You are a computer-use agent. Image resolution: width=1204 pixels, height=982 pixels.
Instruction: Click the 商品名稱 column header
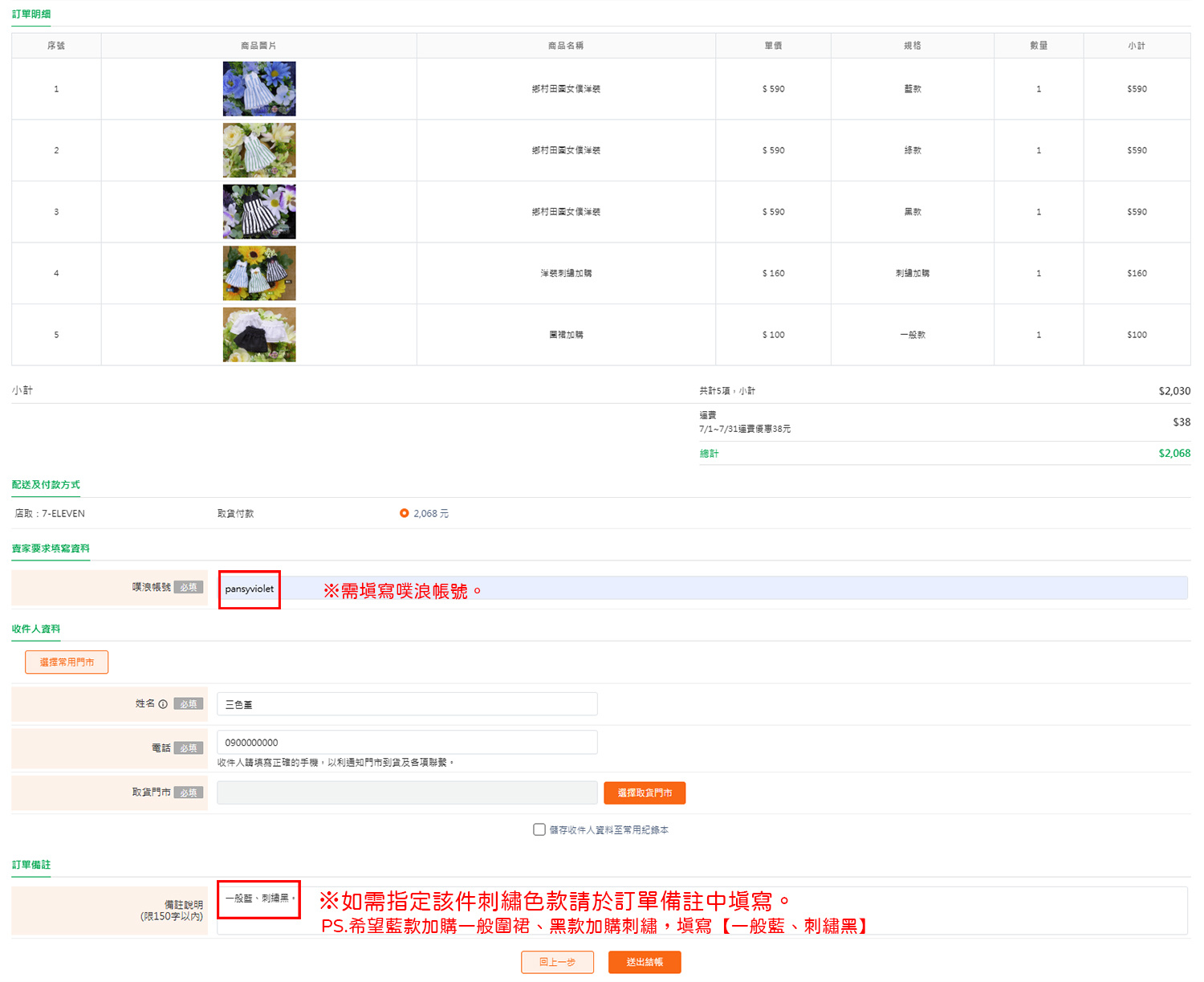(x=566, y=46)
